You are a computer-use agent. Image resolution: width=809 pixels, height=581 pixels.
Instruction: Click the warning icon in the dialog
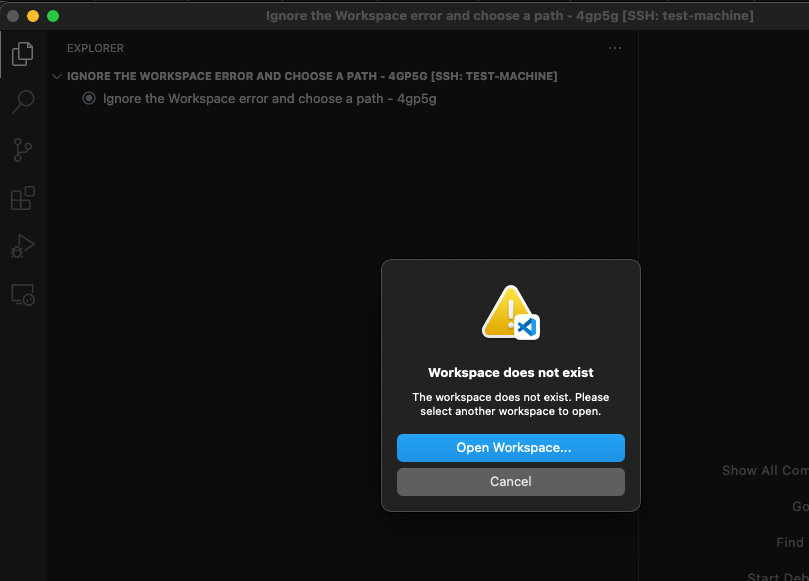tap(510, 310)
